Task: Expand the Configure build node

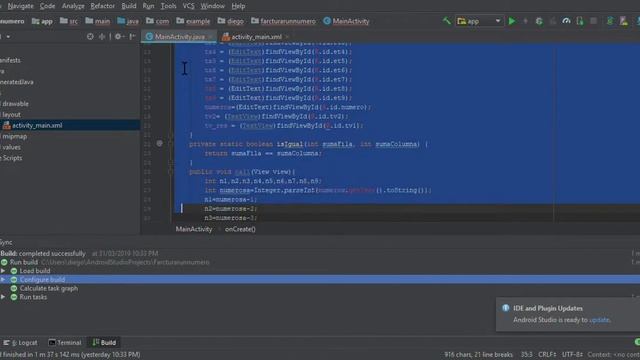Action: (x=3, y=280)
